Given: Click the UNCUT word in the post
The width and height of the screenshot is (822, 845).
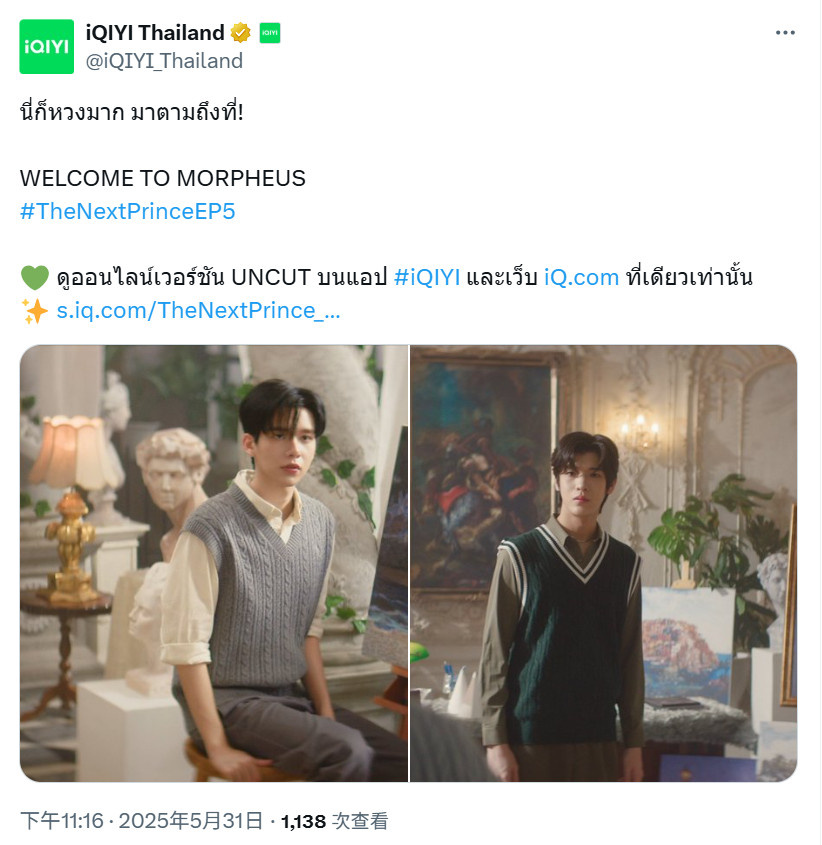Looking at the screenshot, I should (271, 278).
